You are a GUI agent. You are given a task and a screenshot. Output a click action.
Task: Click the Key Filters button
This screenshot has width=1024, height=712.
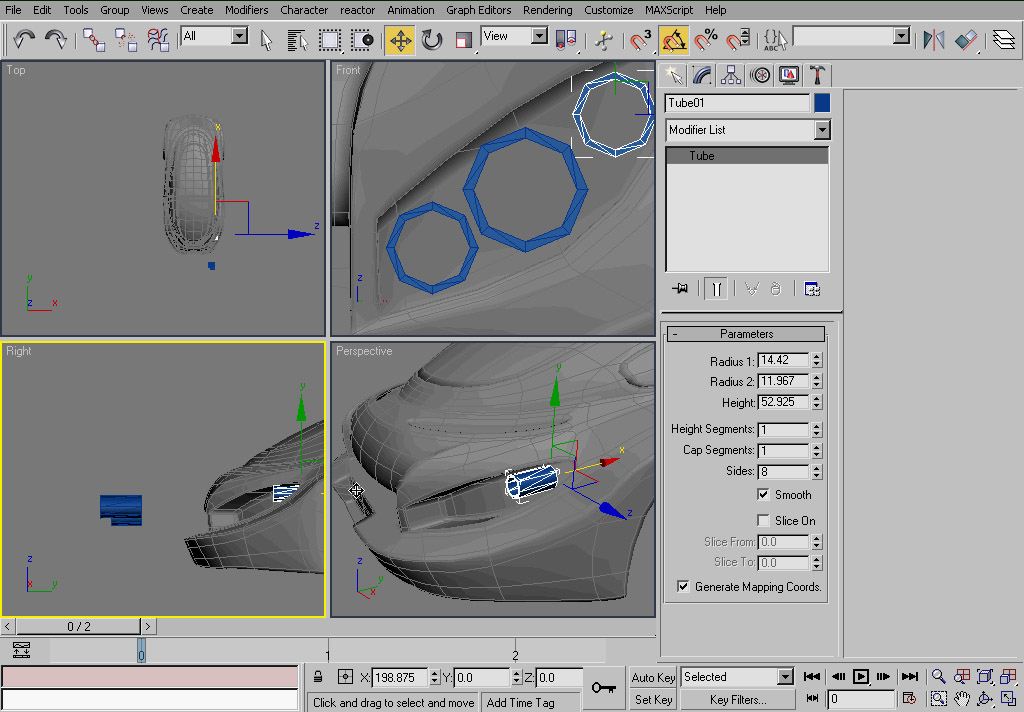pos(737,700)
